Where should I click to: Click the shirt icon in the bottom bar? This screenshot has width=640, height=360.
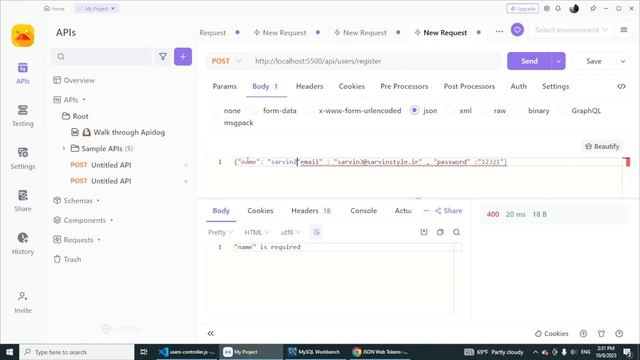601,333
